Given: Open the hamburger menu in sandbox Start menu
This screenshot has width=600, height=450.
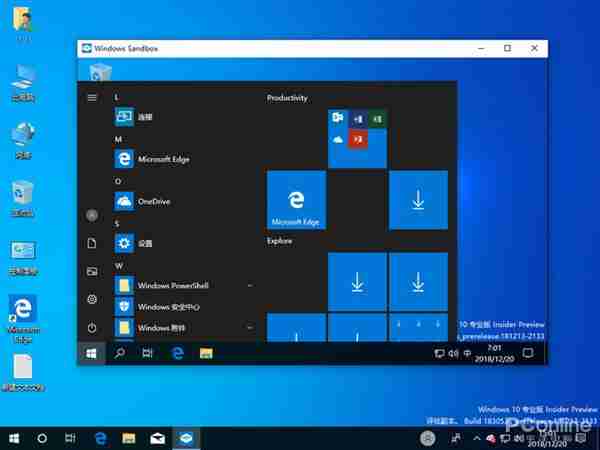Looking at the screenshot, I should coord(92,98).
